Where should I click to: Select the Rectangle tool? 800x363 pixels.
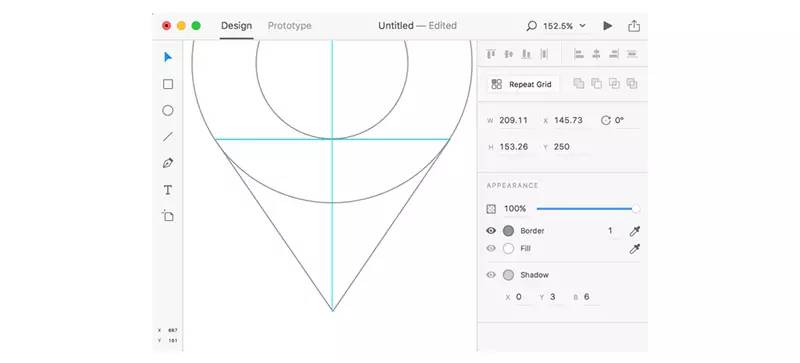(x=168, y=84)
